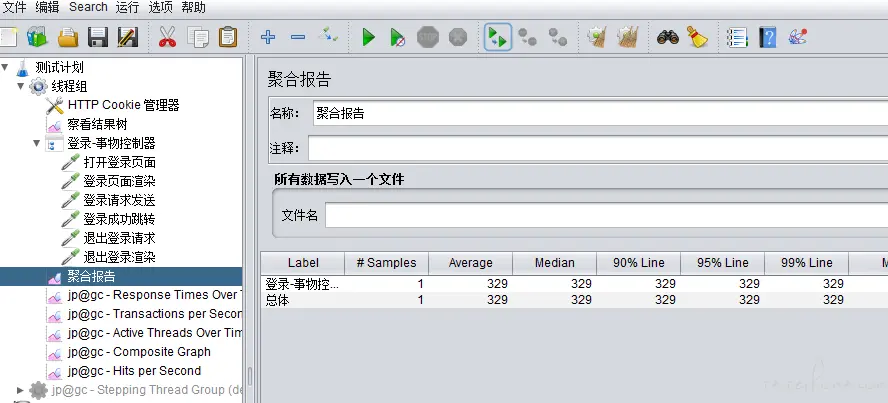Collapse all nodes with the blue minus icon
888x403 pixels.
(298, 37)
